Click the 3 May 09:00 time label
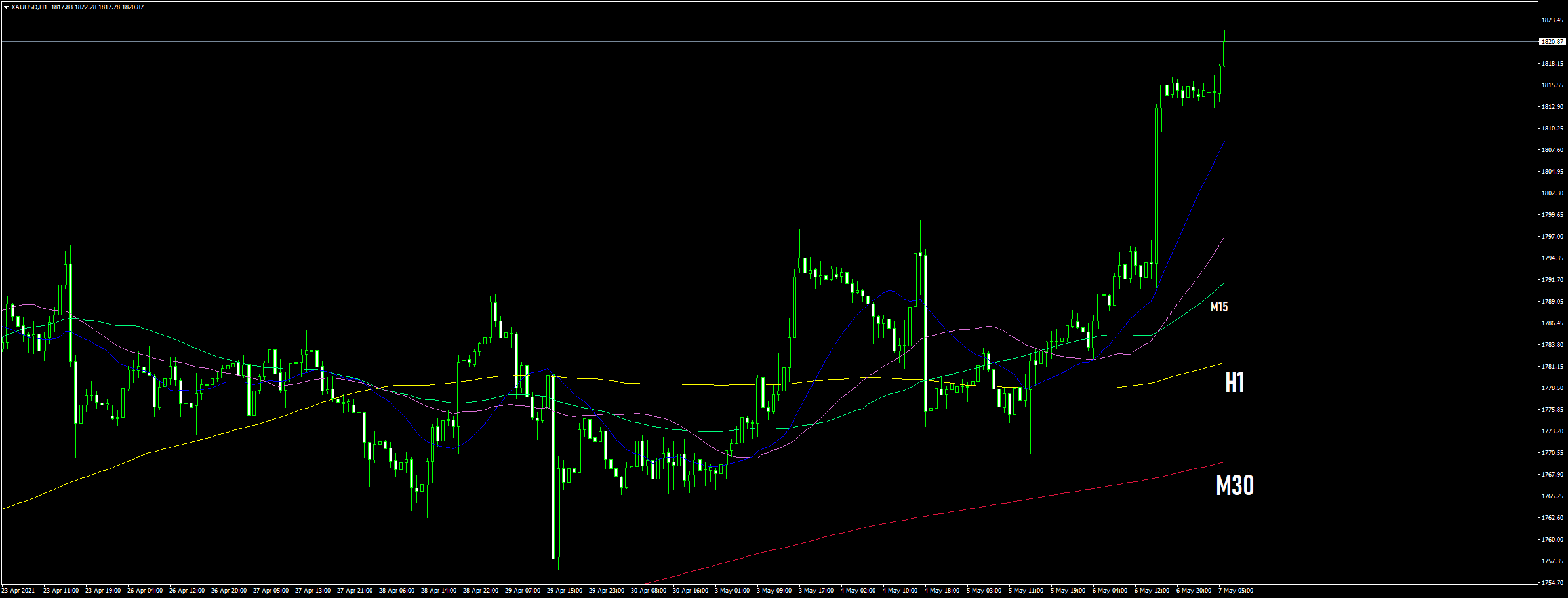The width and height of the screenshot is (1568, 598). click(x=774, y=591)
